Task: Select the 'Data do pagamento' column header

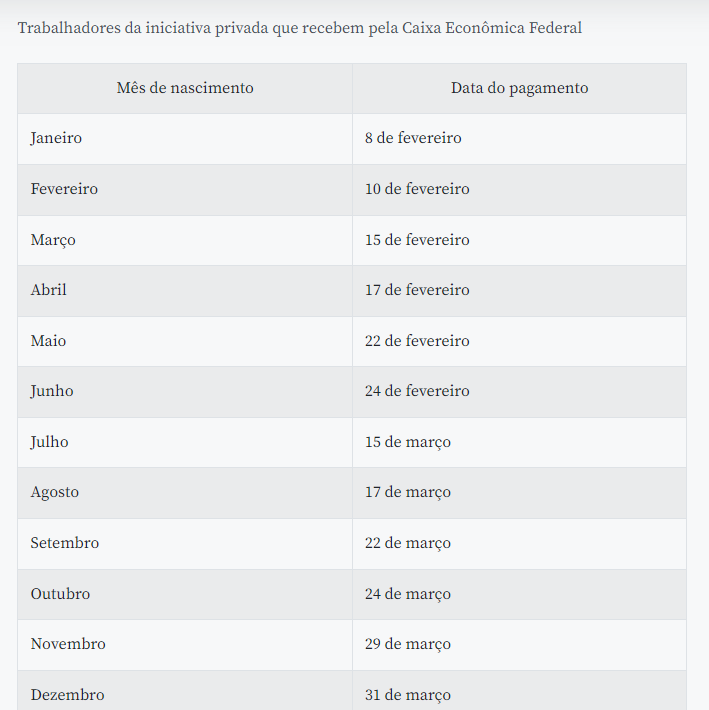Action: coord(519,88)
